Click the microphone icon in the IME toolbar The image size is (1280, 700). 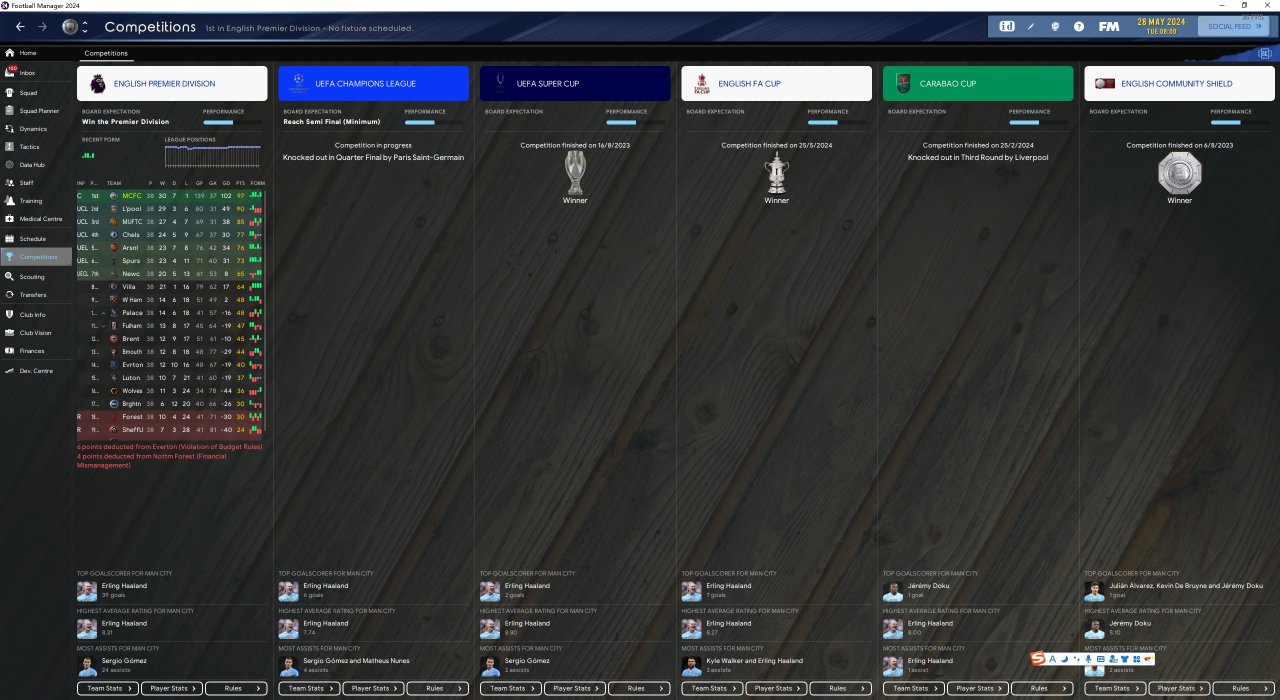coord(1089,659)
